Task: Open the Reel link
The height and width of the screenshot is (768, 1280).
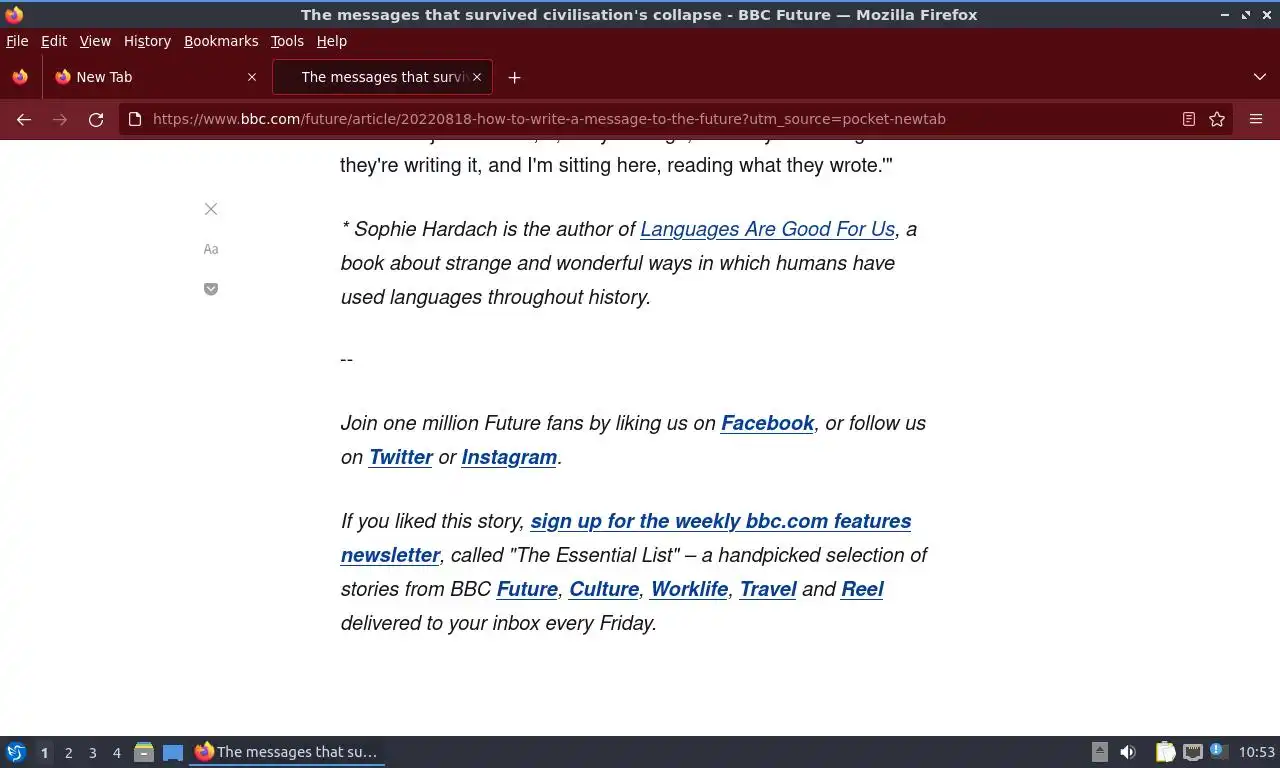Action: coord(862,589)
